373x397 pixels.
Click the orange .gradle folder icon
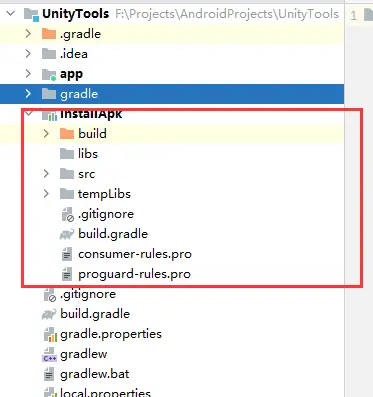pos(49,34)
